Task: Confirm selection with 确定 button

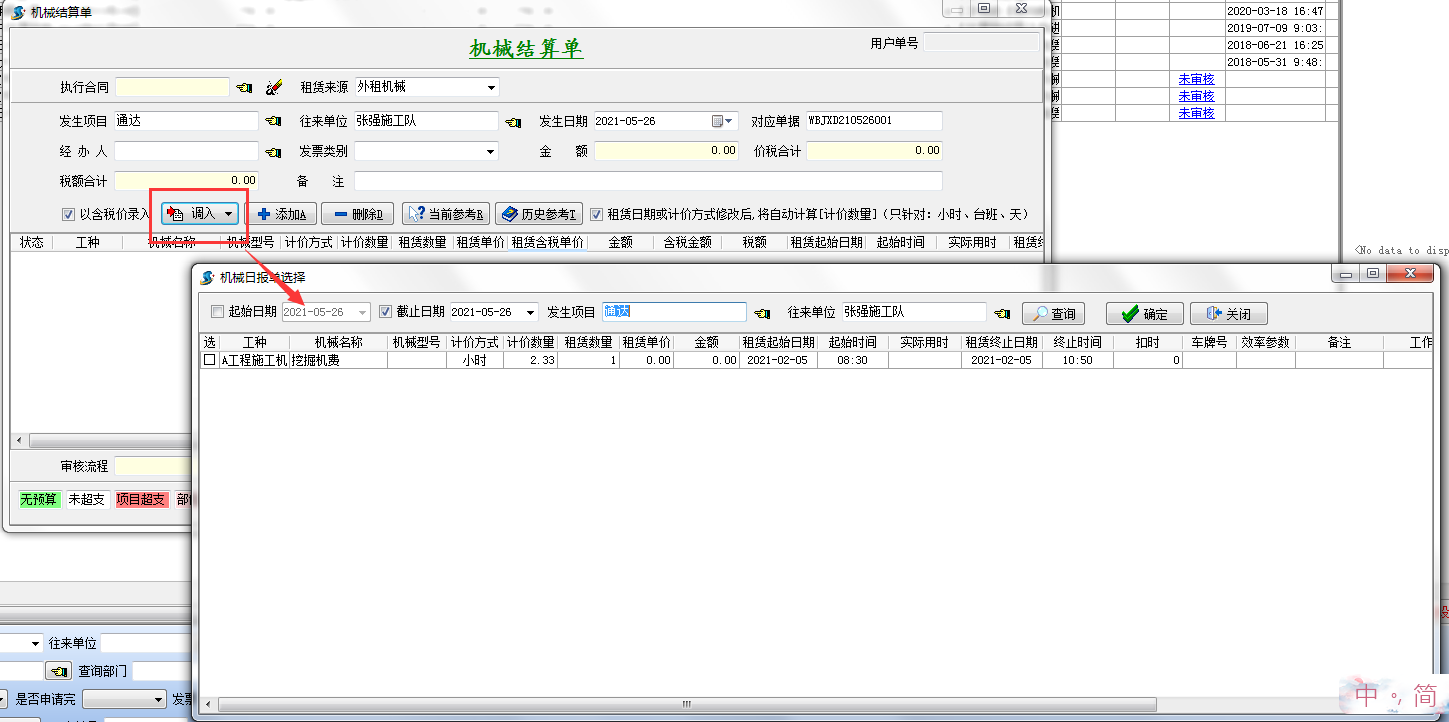Action: point(1144,314)
